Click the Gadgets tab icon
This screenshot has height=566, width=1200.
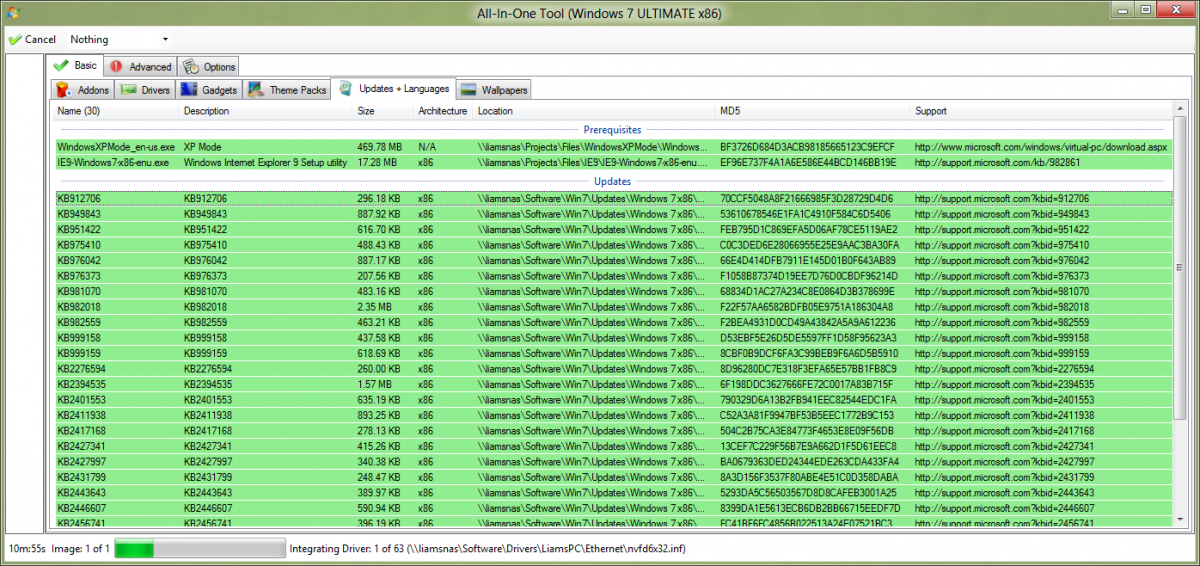(189, 90)
